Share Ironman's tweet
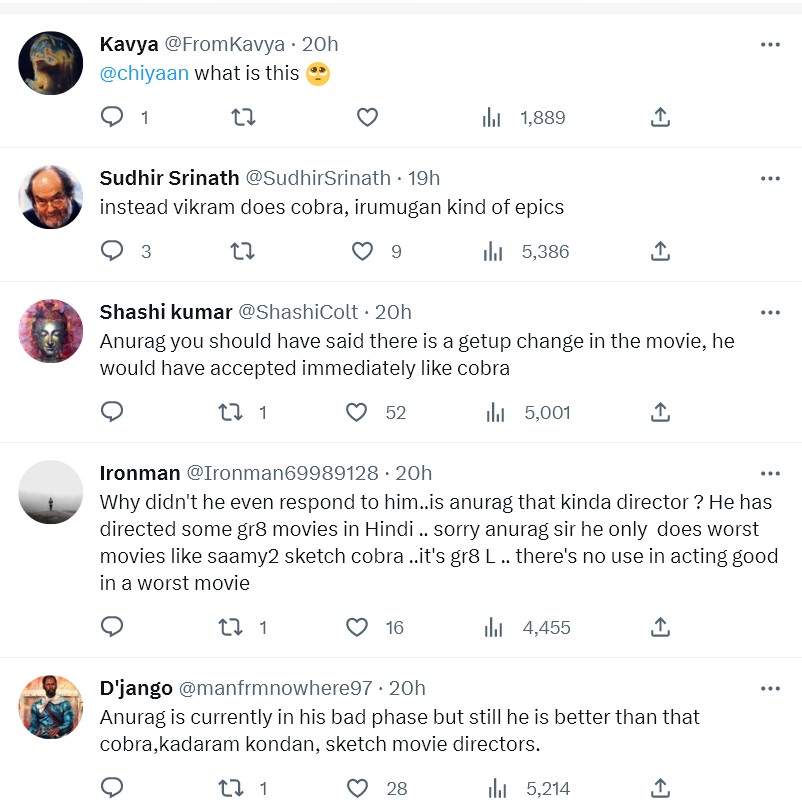This screenshot has width=802, height=802. click(660, 627)
